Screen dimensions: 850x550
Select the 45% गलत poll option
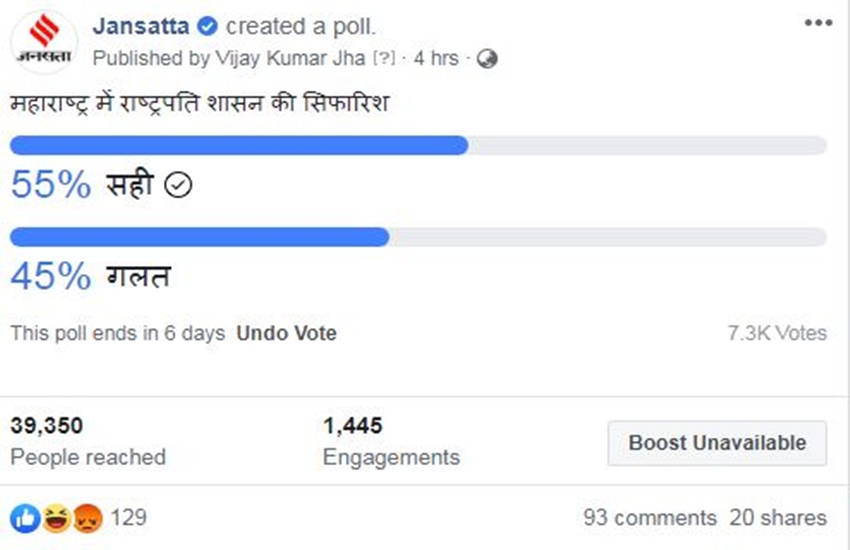pyautogui.click(x=90, y=276)
